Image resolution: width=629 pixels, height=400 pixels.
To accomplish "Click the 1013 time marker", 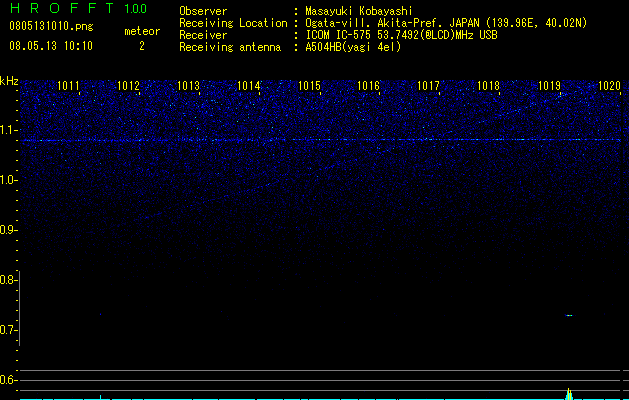I will click(x=188, y=86).
